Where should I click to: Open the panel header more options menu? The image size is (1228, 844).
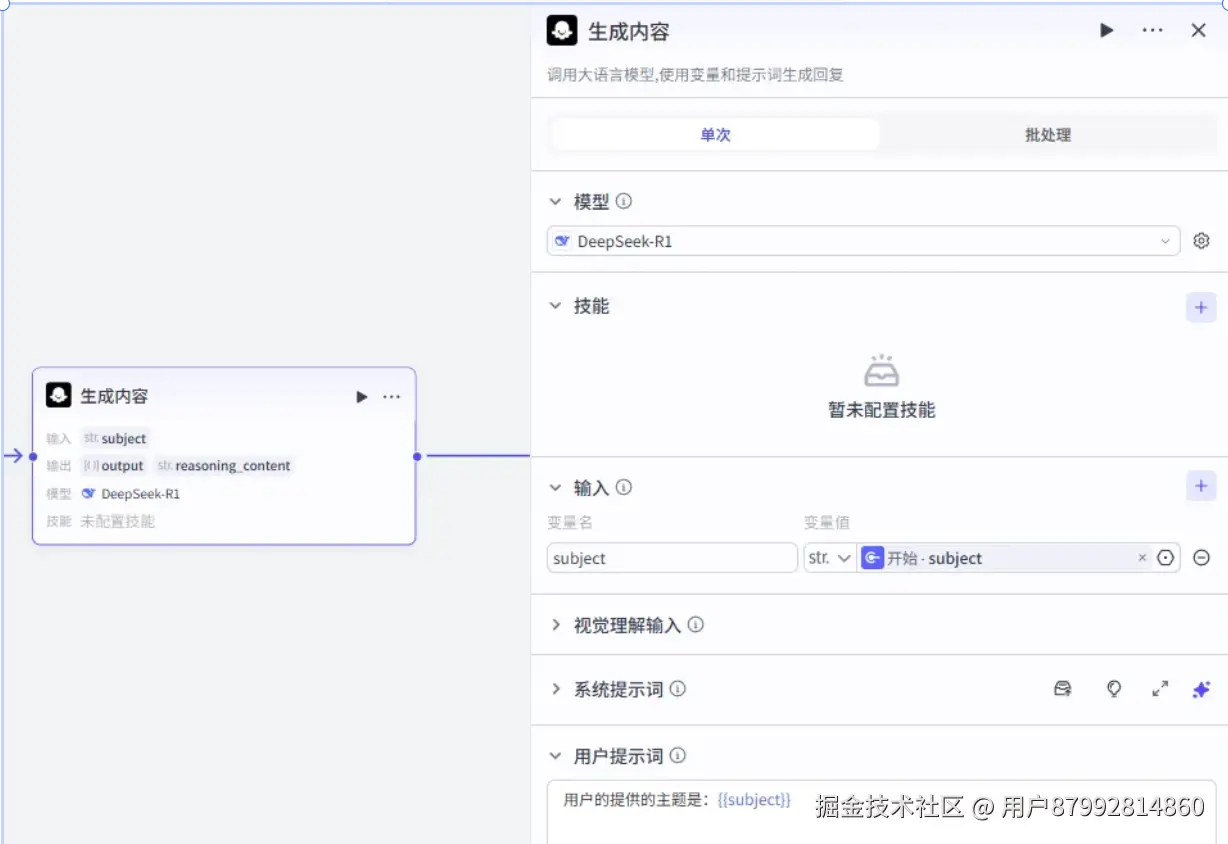click(x=1153, y=31)
